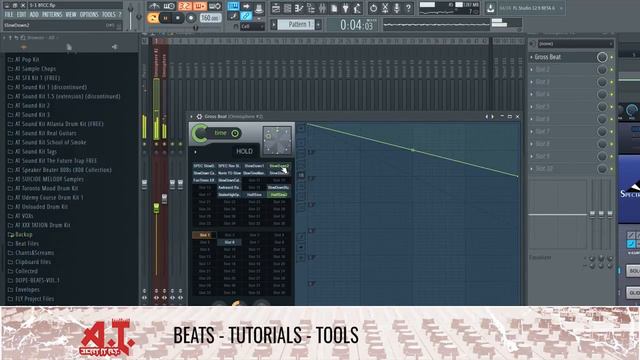Click the microphone recording icon
This screenshot has height=360, width=640.
click(396, 8)
